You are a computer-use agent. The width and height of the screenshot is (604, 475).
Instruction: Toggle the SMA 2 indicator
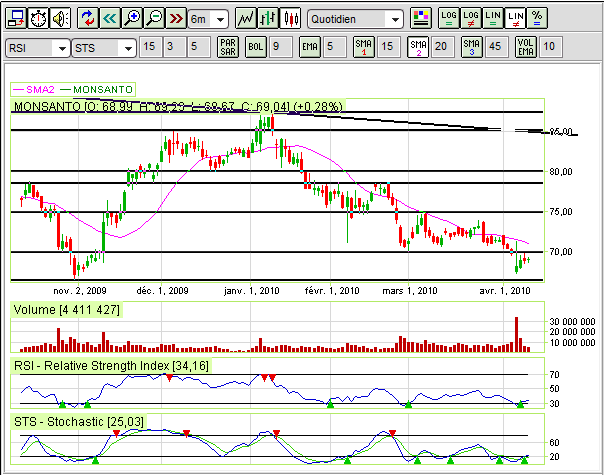418,47
